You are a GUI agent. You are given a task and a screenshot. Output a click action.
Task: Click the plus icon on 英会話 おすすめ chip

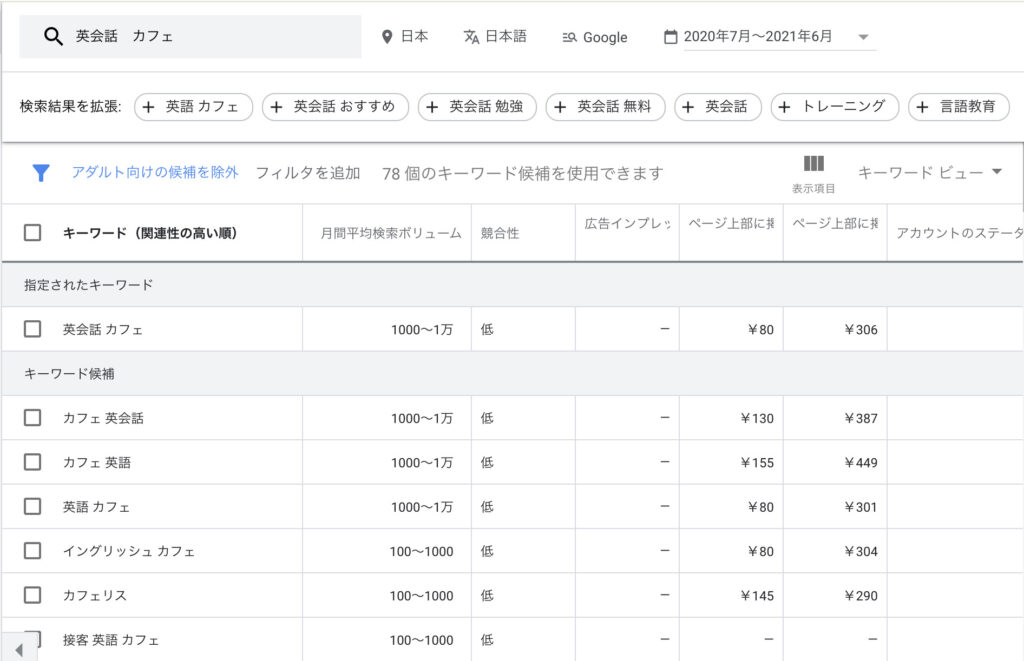coord(277,107)
